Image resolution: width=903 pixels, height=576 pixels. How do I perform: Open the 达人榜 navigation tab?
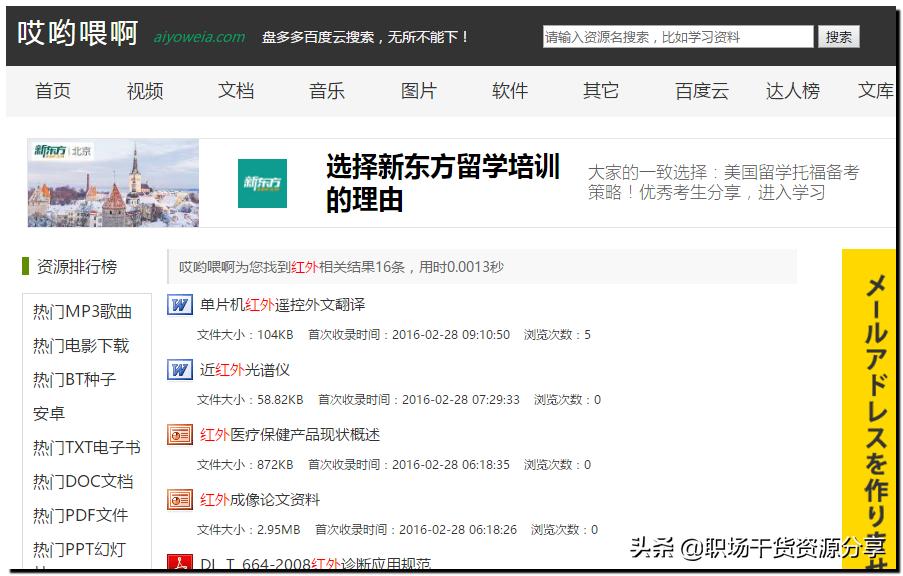(x=792, y=91)
